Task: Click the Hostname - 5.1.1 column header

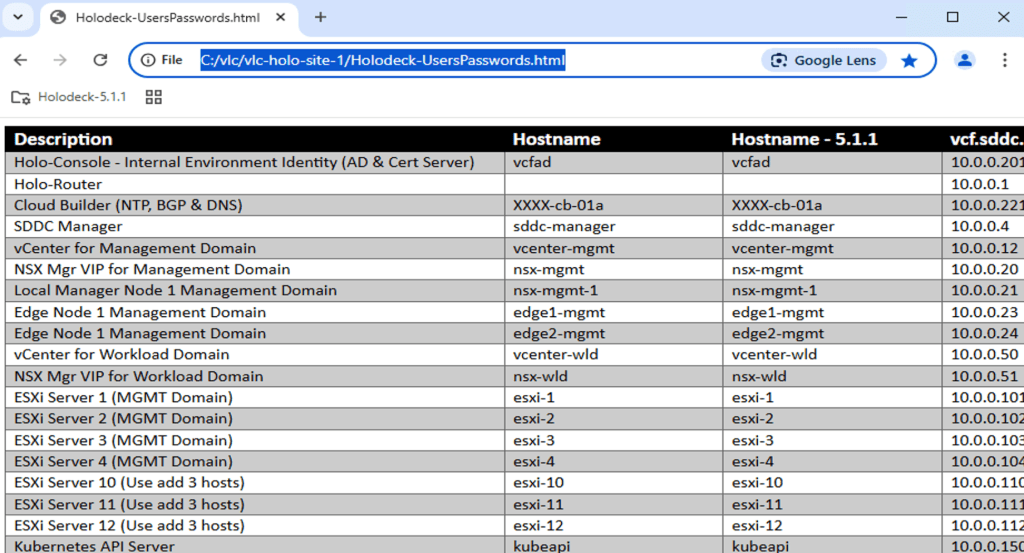Action: point(804,139)
